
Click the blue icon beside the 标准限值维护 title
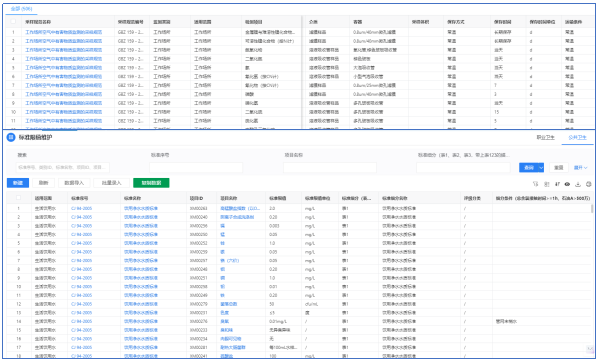point(11,137)
